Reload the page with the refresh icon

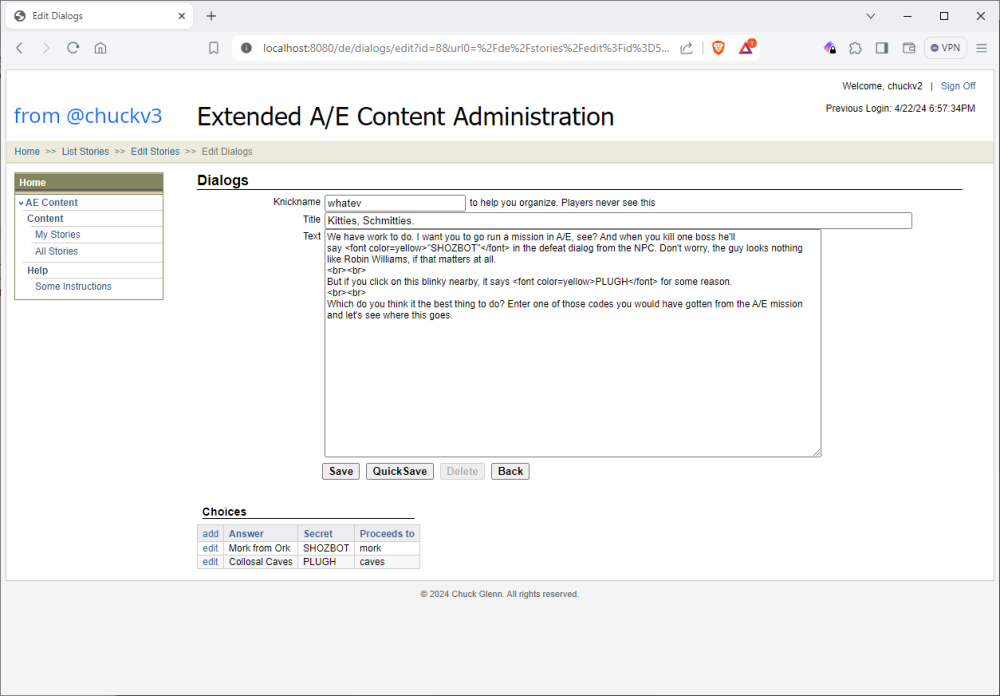(x=73, y=48)
